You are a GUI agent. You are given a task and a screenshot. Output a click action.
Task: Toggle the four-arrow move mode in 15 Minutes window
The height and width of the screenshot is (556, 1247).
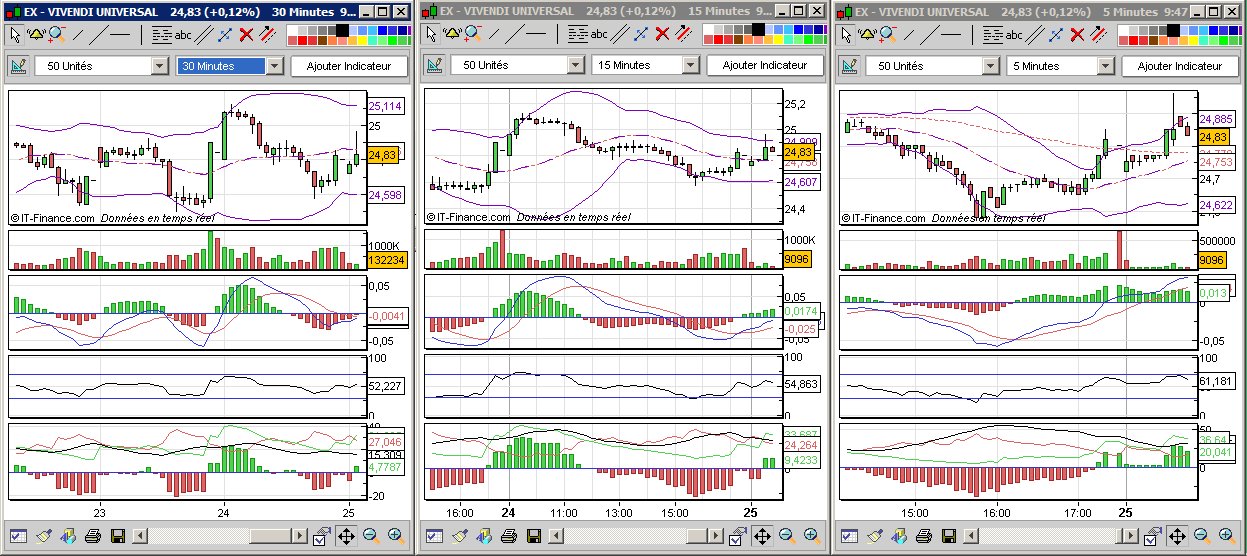click(x=761, y=536)
